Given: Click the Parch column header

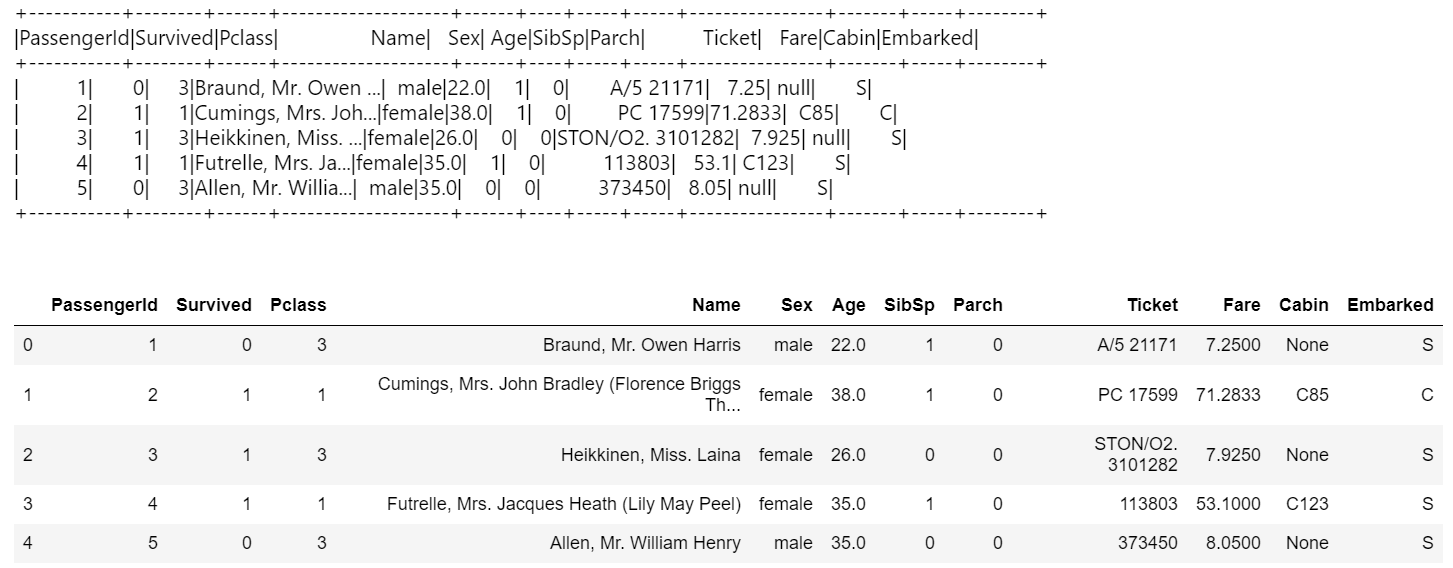Looking at the screenshot, I should coord(977,305).
